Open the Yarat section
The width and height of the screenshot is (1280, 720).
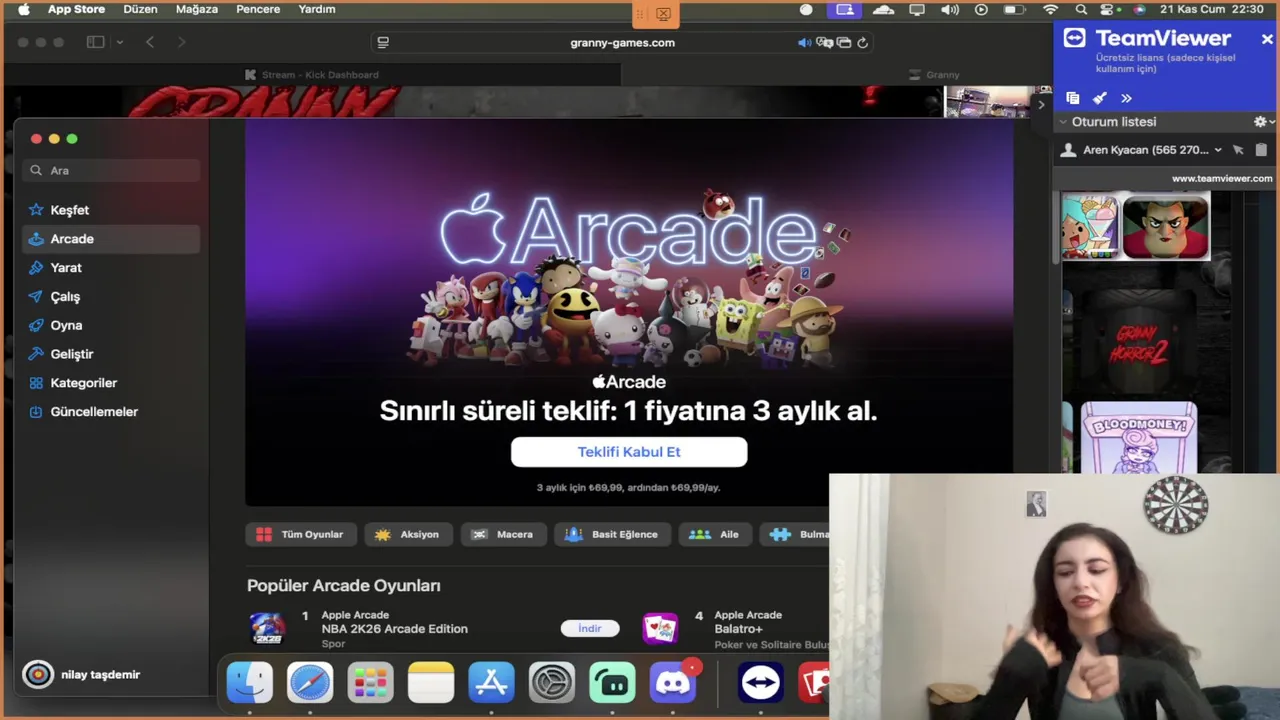pos(111,268)
